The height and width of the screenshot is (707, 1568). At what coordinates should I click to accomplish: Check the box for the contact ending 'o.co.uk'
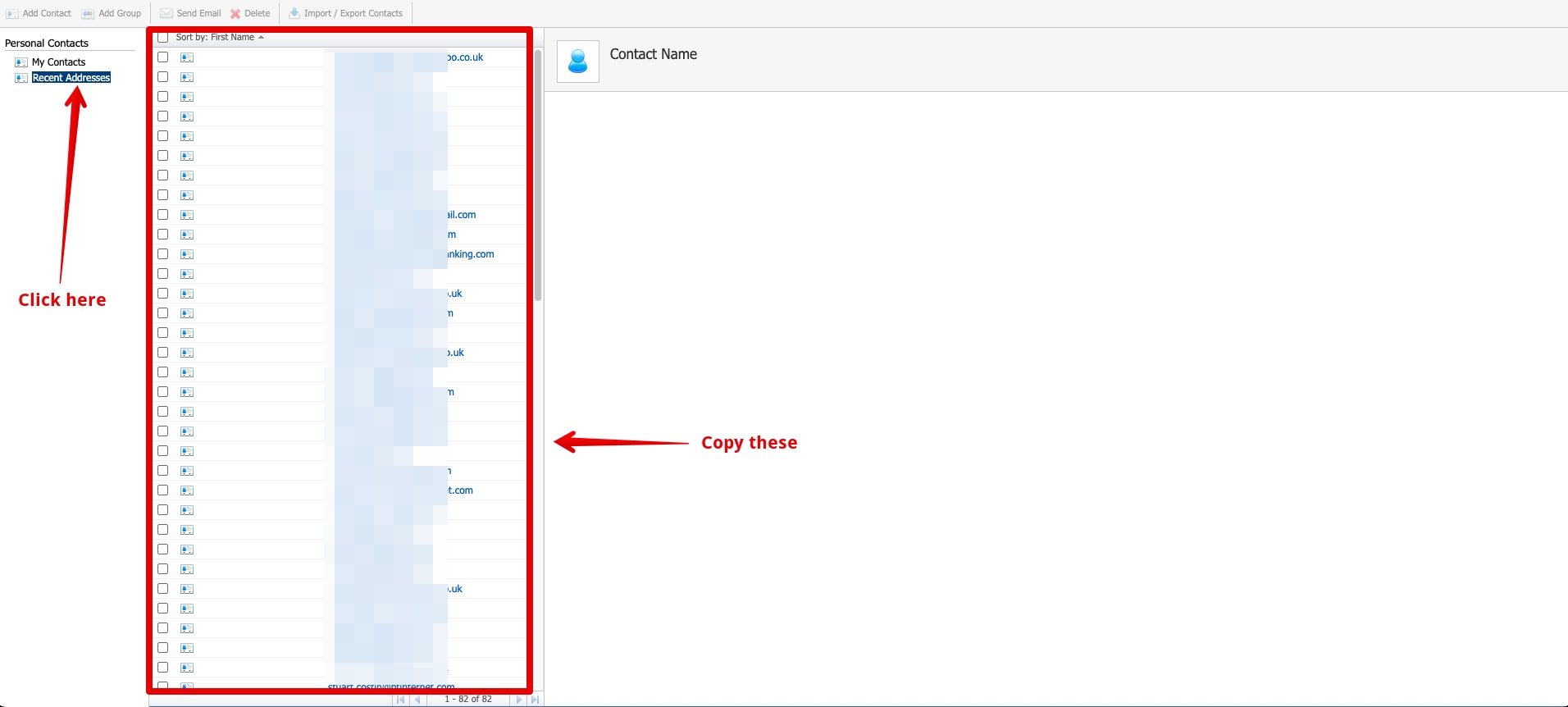pyautogui.click(x=163, y=57)
